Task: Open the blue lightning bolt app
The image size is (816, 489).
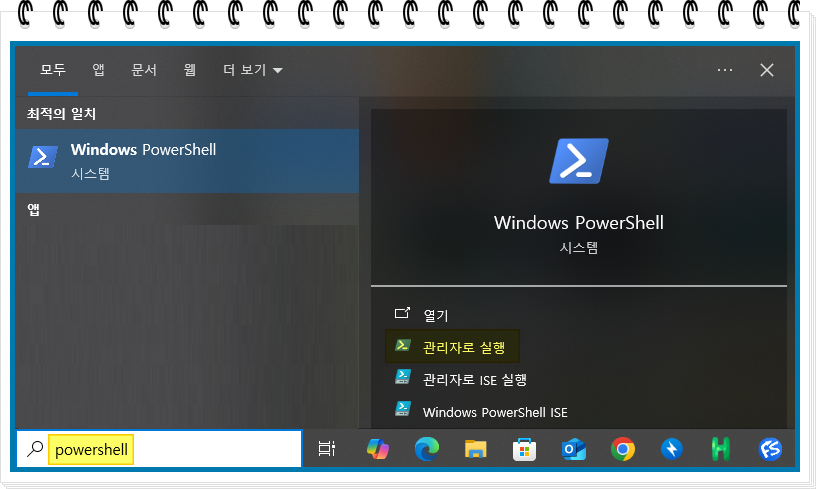Action: [672, 449]
